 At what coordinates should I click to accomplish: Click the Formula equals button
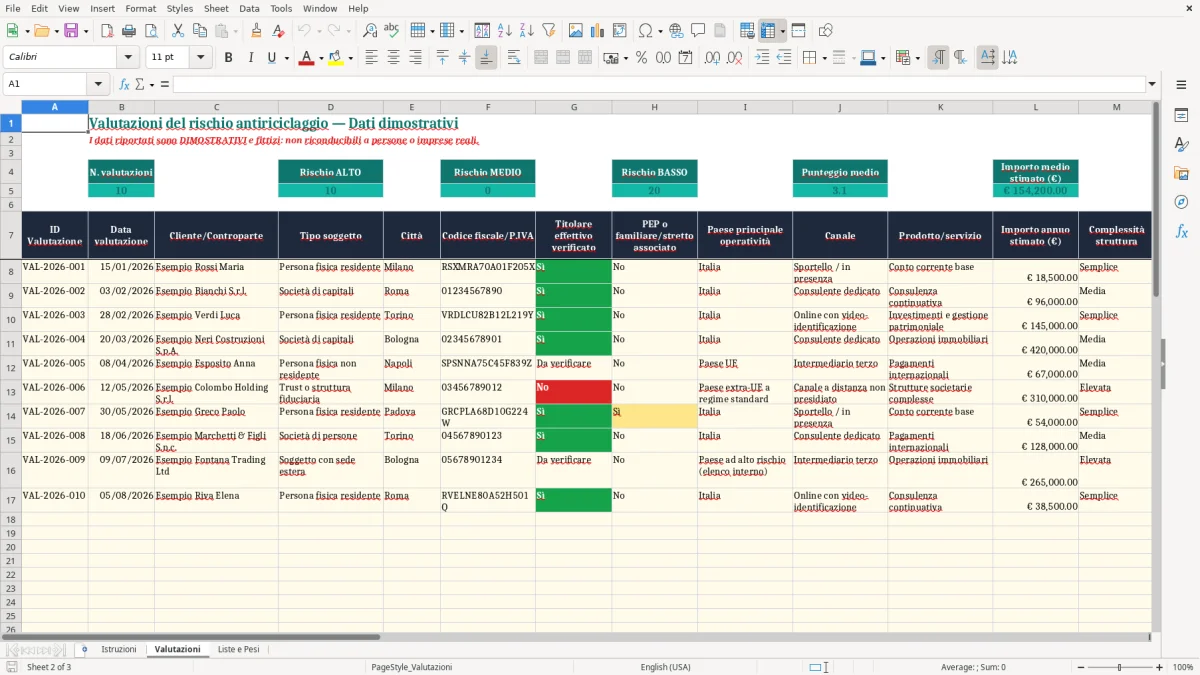tap(165, 84)
